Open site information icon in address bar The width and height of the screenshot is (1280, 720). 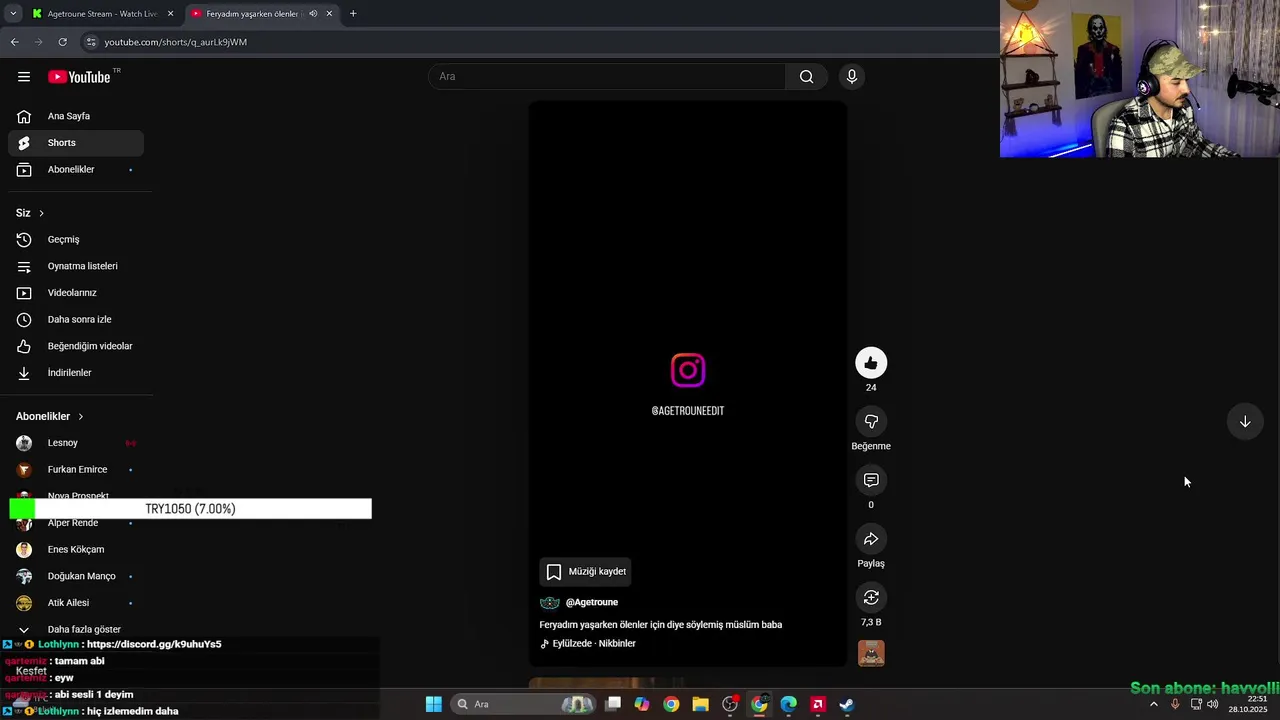pos(91,42)
